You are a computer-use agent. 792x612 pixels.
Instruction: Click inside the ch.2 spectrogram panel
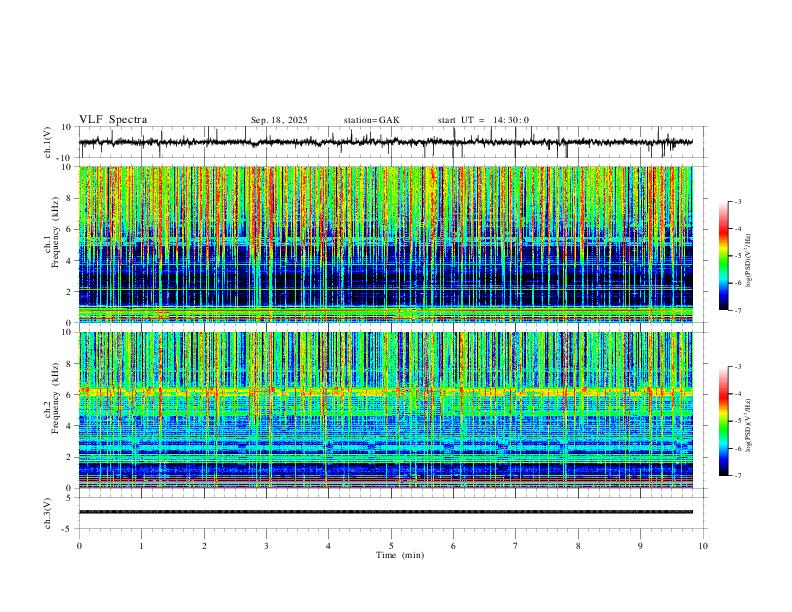386,410
